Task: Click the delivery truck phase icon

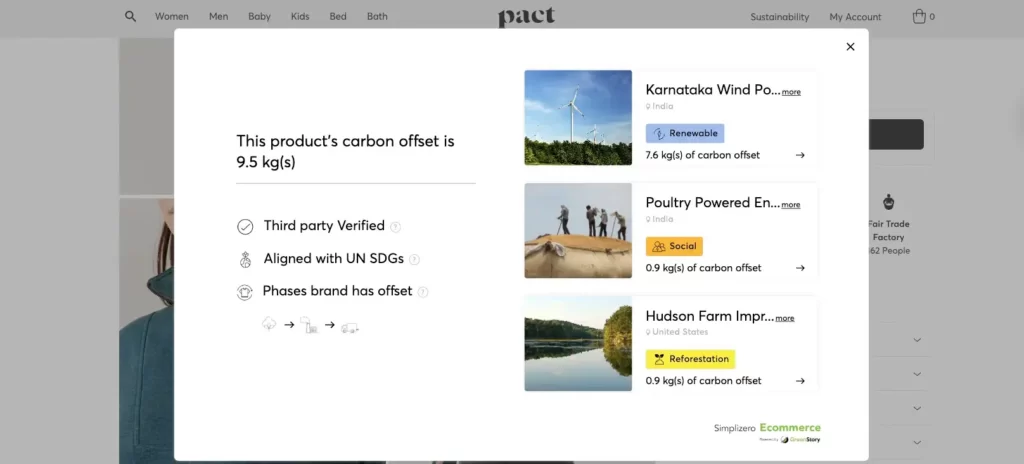Action: coord(350,328)
